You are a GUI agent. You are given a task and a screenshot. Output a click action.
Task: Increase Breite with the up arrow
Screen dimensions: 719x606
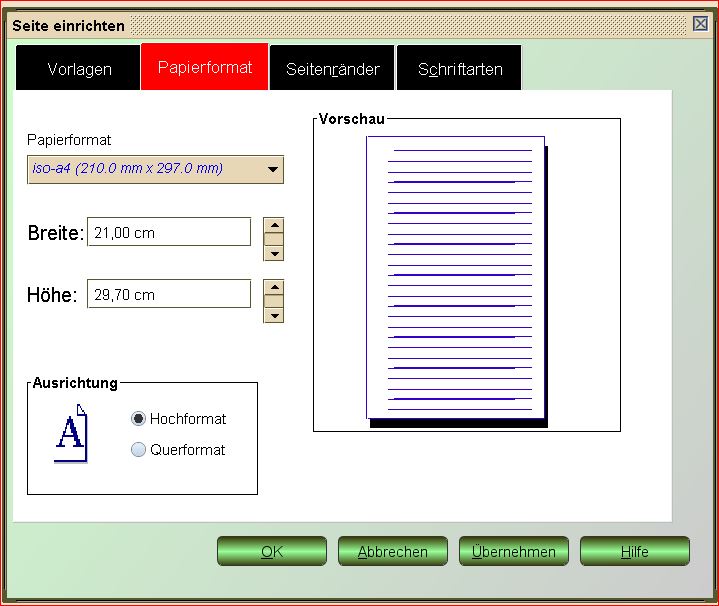274,225
